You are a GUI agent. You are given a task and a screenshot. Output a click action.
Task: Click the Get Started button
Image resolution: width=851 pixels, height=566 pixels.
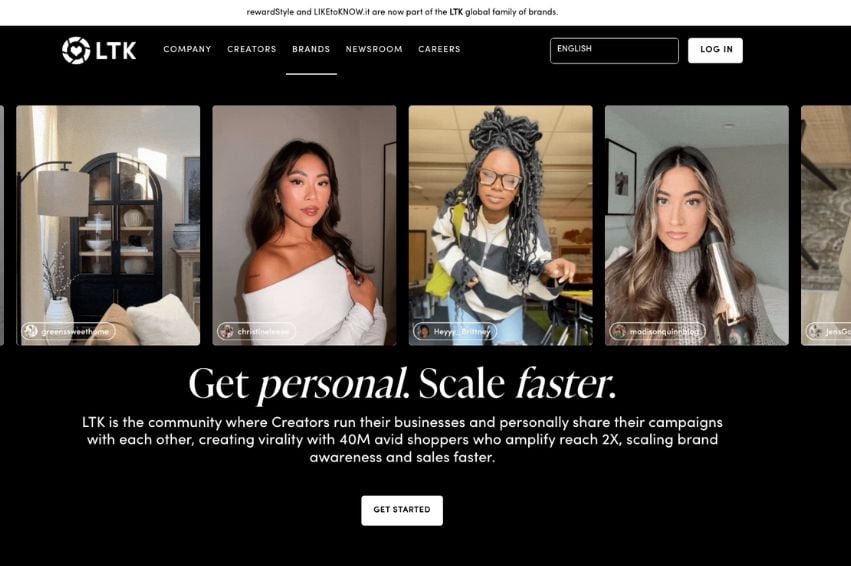[x=402, y=510]
